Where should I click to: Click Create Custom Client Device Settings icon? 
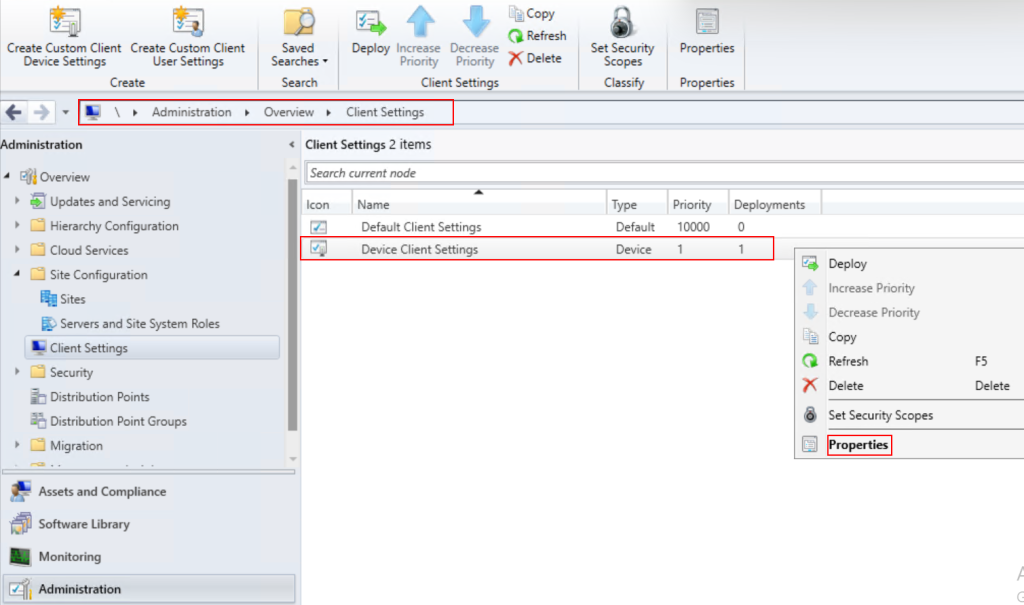tap(64, 21)
